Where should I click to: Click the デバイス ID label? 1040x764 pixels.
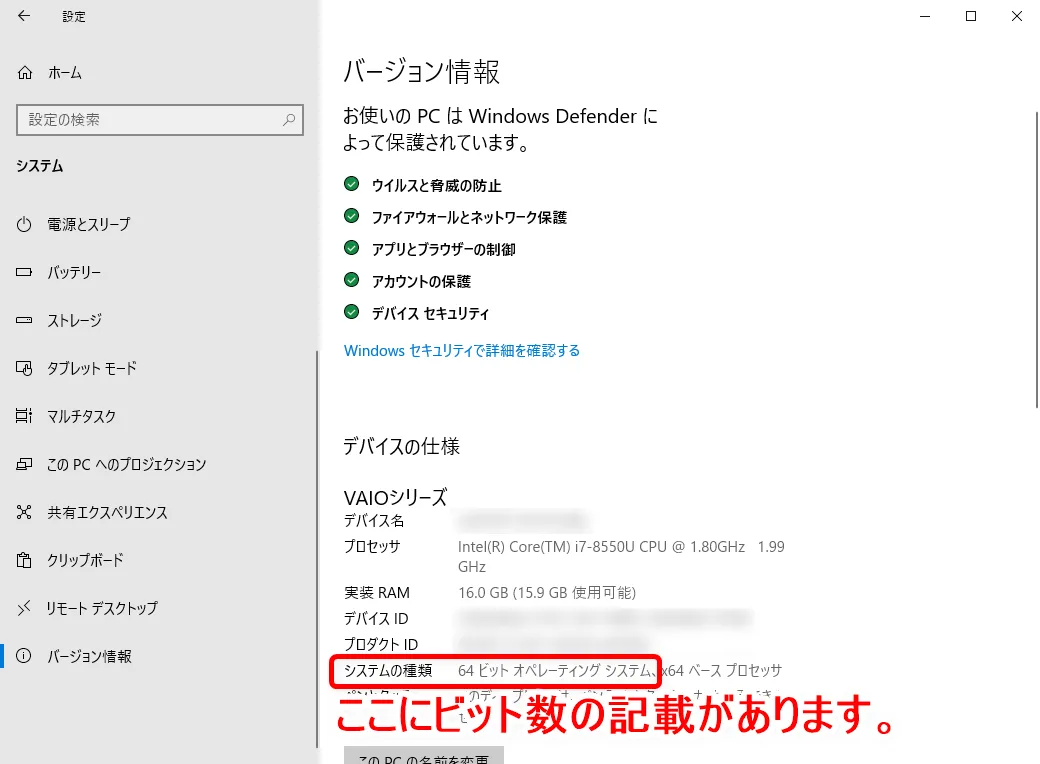376,618
